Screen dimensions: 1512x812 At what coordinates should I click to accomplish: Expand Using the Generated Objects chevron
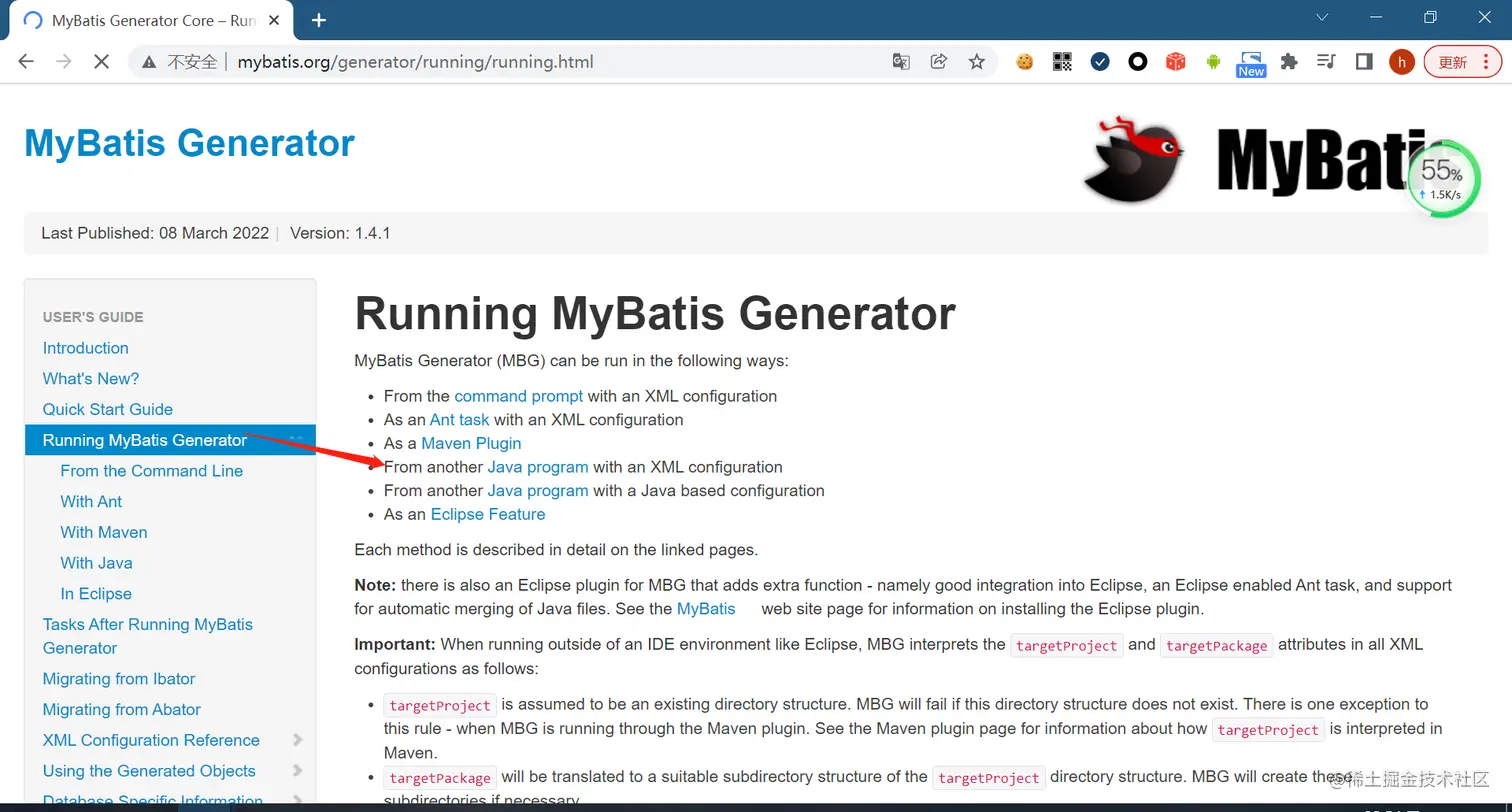pos(297,771)
